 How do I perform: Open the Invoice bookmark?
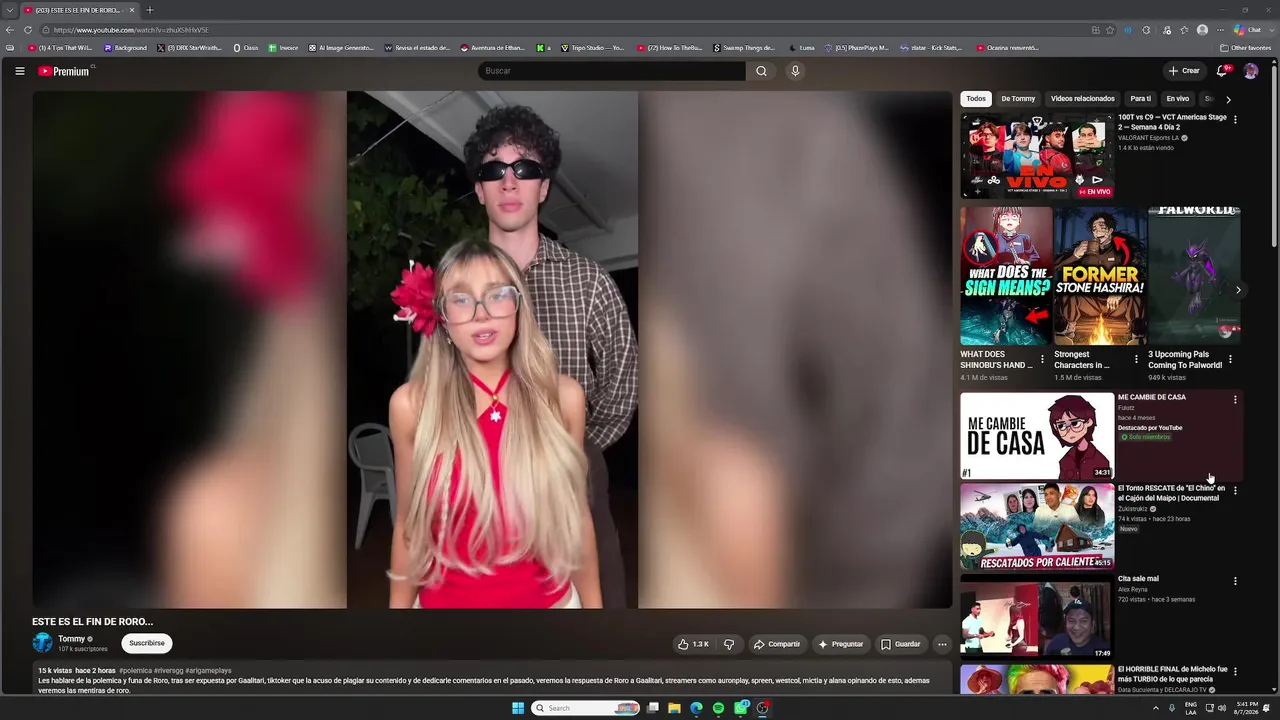coord(284,48)
